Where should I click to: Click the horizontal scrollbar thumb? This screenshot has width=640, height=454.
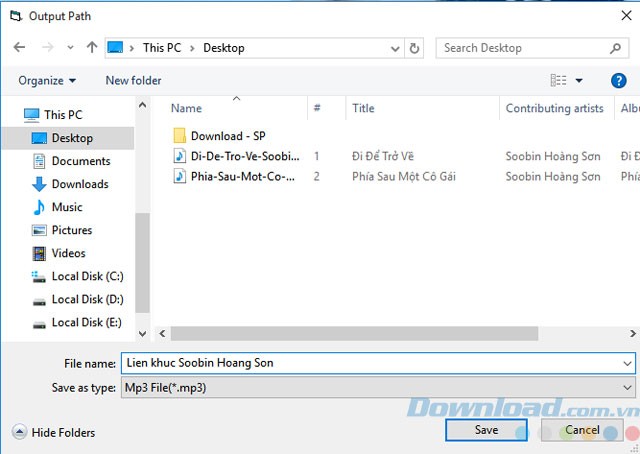click(x=354, y=334)
